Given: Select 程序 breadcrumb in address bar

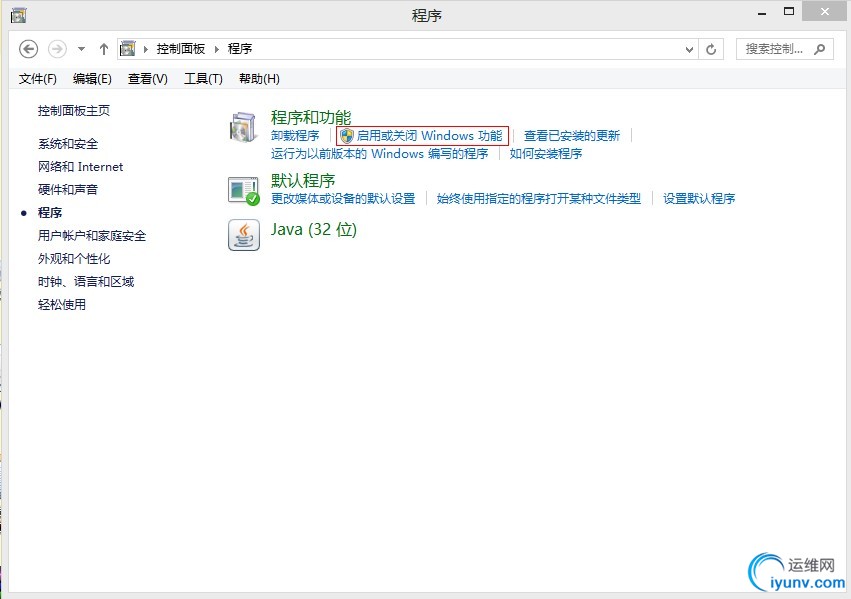Looking at the screenshot, I should click(240, 49).
